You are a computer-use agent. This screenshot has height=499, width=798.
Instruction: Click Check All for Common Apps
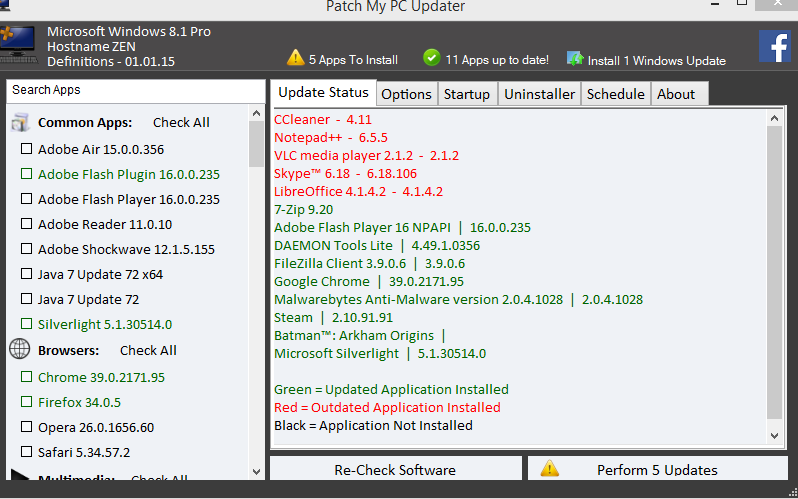[x=181, y=123]
